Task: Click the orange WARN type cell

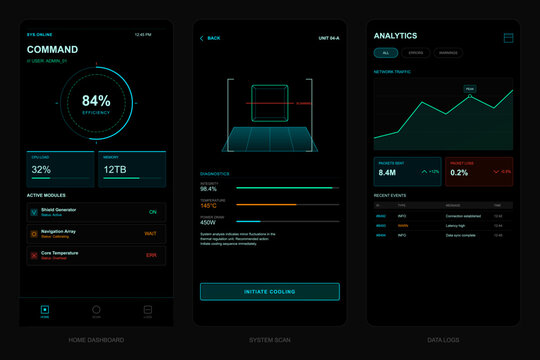Action: click(403, 226)
